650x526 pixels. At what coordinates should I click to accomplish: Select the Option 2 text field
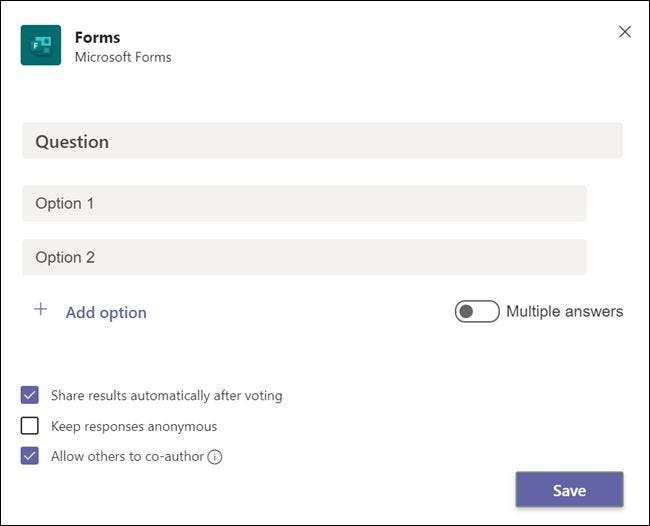304,257
